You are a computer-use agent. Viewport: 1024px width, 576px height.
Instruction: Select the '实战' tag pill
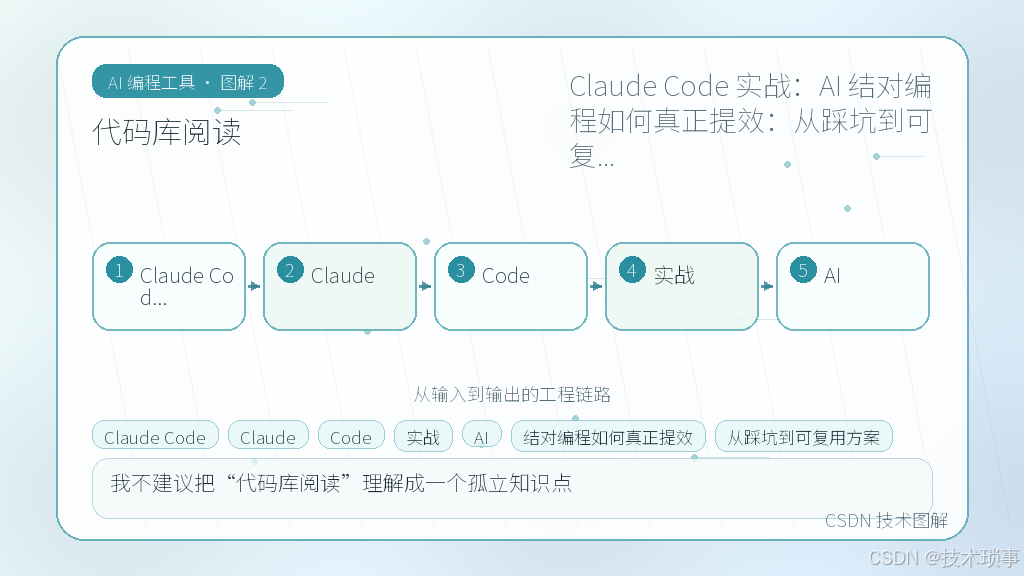(423, 436)
